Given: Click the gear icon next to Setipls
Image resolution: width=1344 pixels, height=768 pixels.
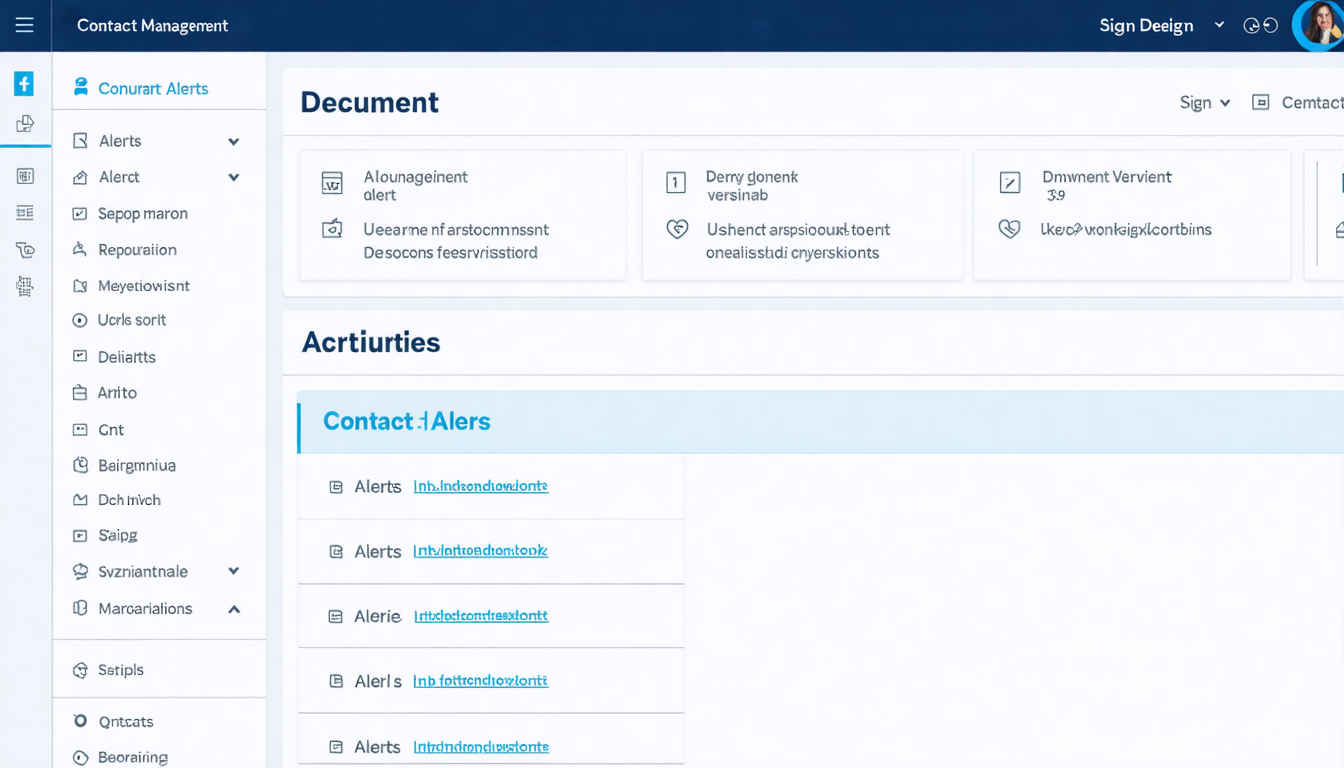Looking at the screenshot, I should click(80, 670).
